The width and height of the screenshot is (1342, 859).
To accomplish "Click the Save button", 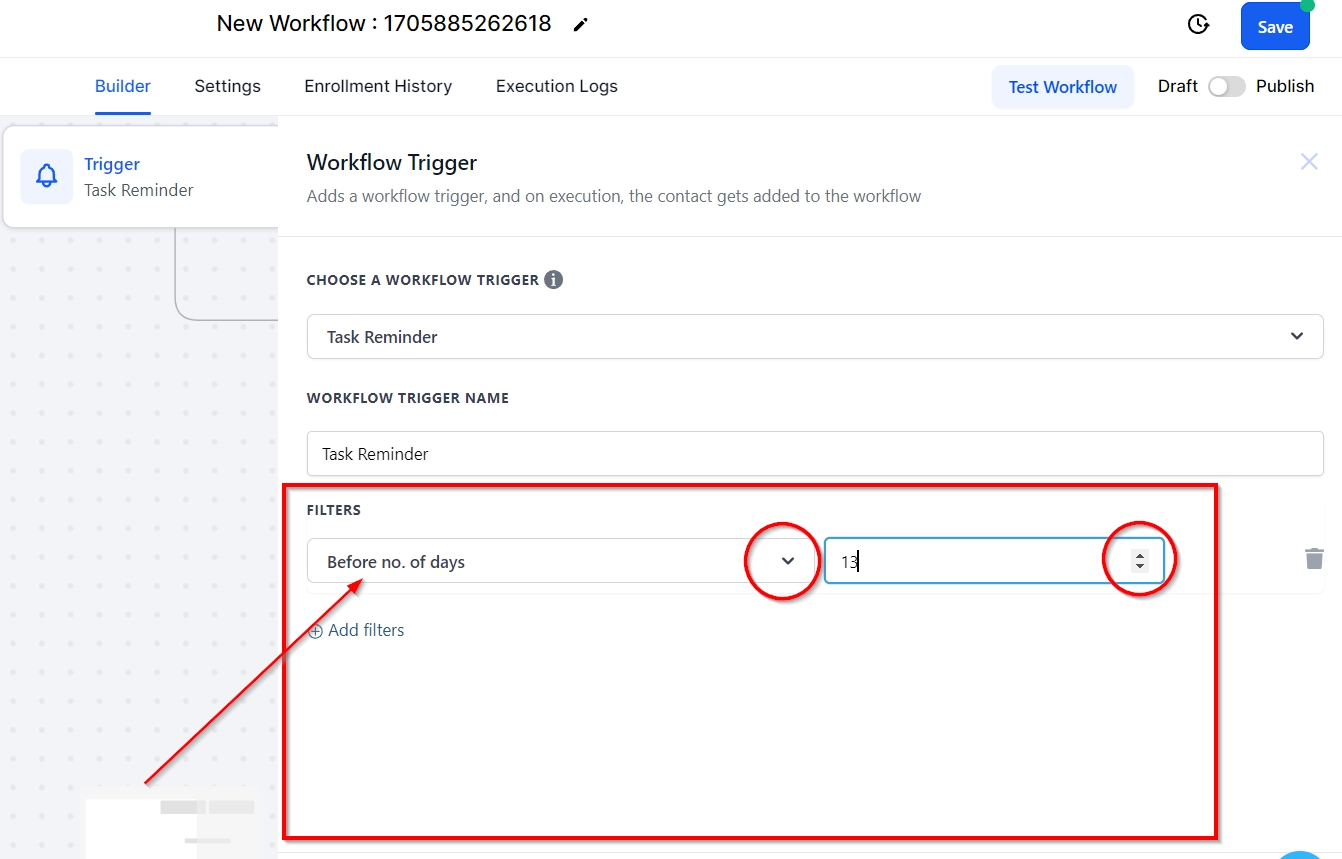I will coord(1275,27).
